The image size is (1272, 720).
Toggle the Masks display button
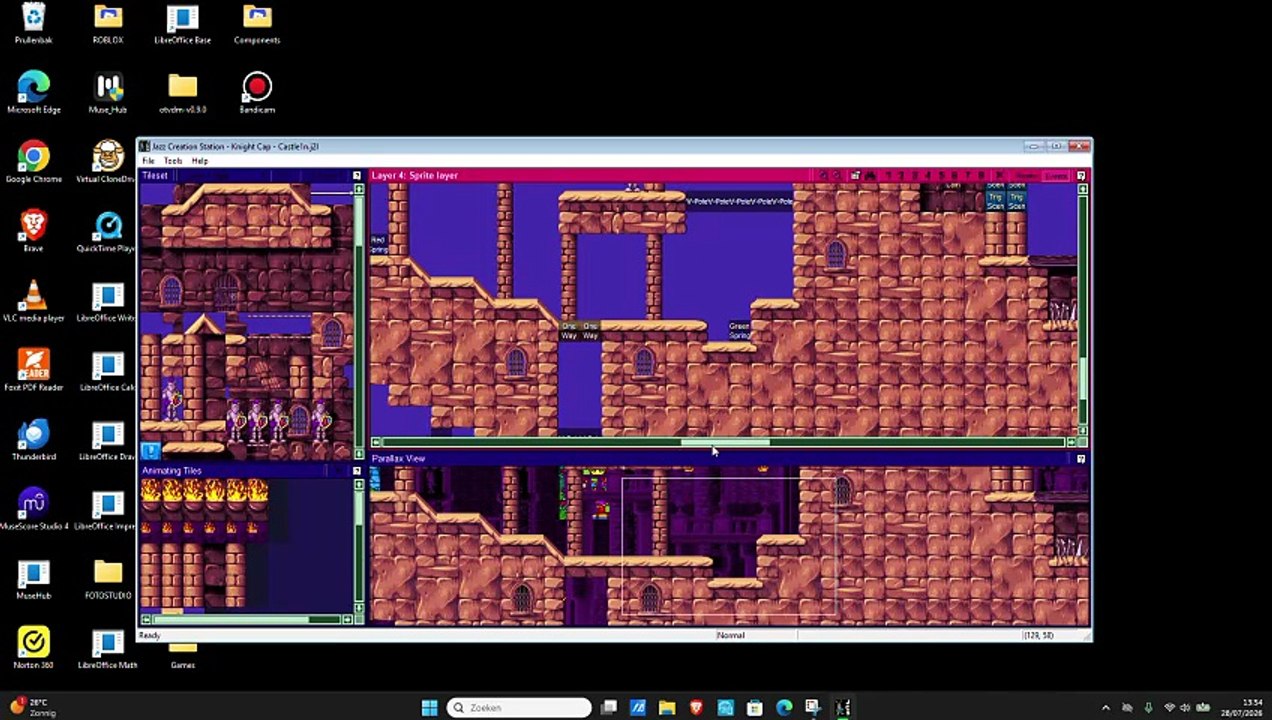pyautogui.click(x=1026, y=175)
